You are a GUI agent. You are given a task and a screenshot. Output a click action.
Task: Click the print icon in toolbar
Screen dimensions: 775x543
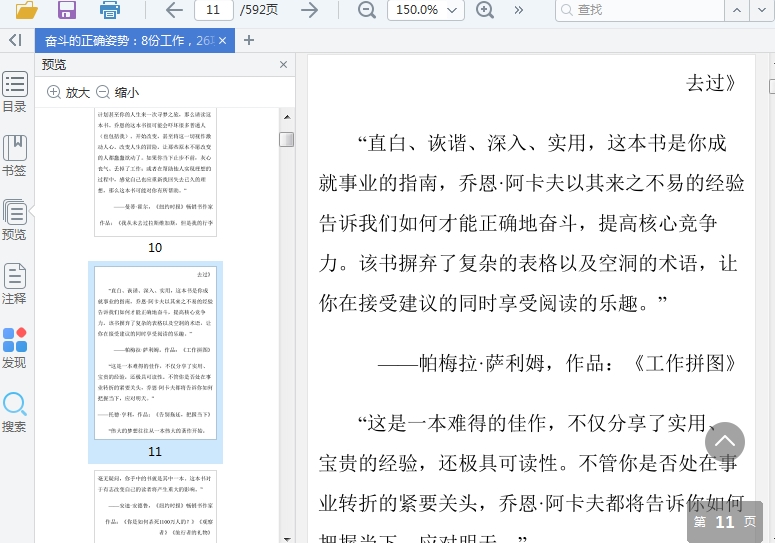(109, 10)
